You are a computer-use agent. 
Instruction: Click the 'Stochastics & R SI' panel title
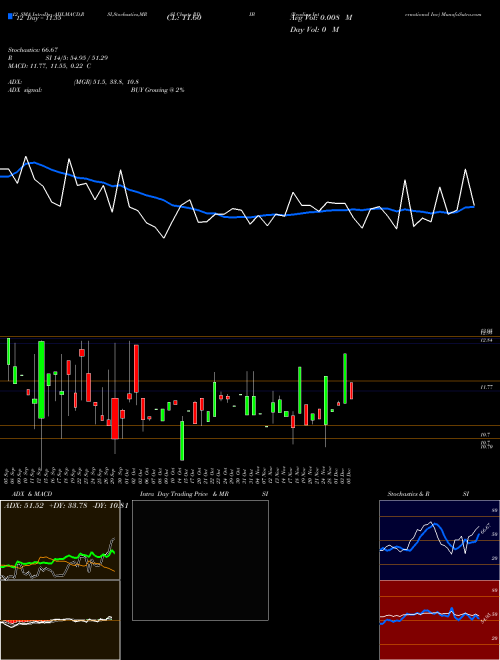point(428,494)
